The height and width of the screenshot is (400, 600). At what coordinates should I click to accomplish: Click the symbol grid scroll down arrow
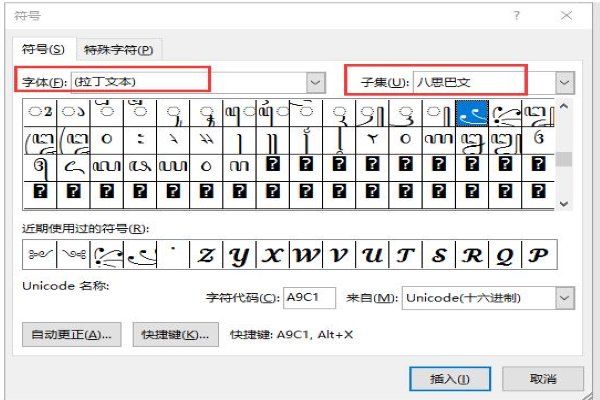pyautogui.click(x=564, y=204)
